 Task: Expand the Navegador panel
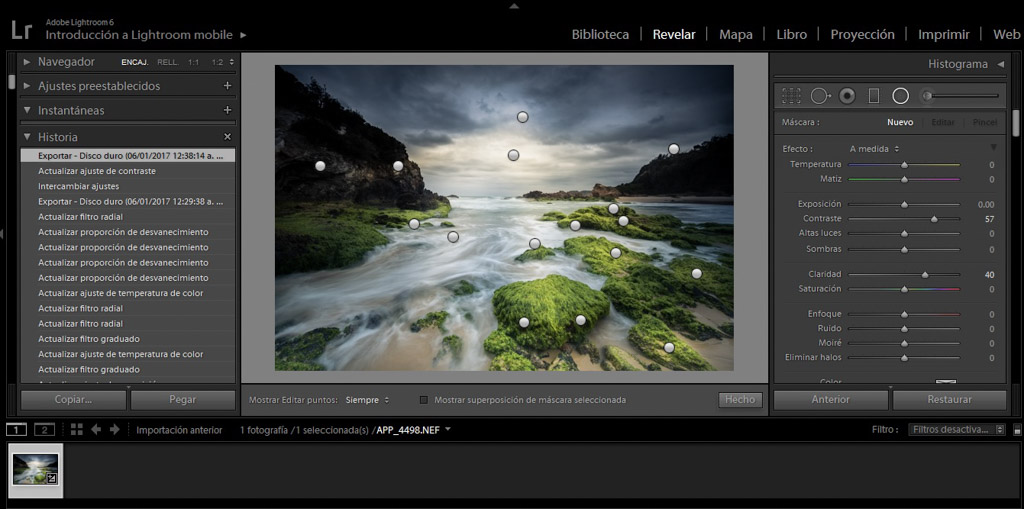(x=27, y=62)
